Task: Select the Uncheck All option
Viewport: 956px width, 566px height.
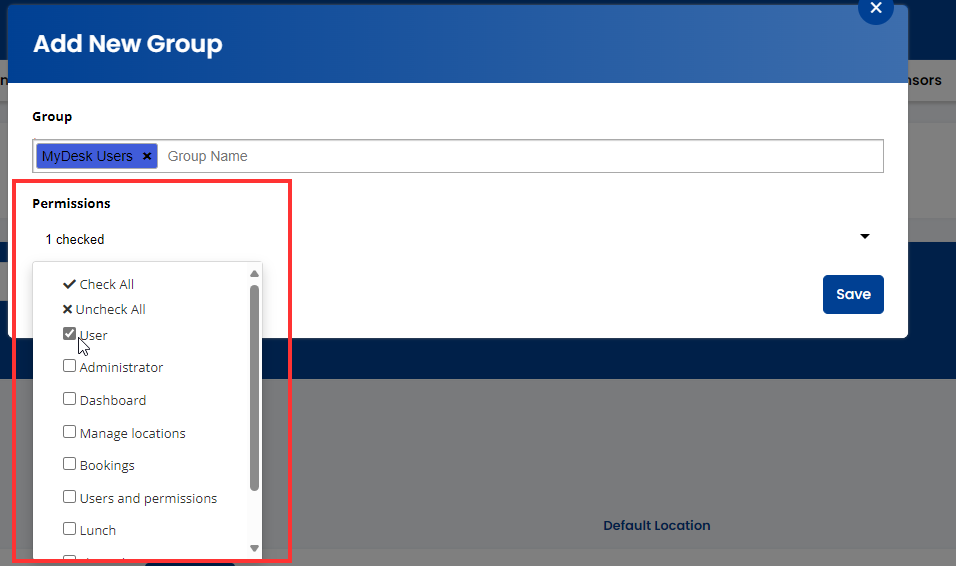Action: coord(104,309)
